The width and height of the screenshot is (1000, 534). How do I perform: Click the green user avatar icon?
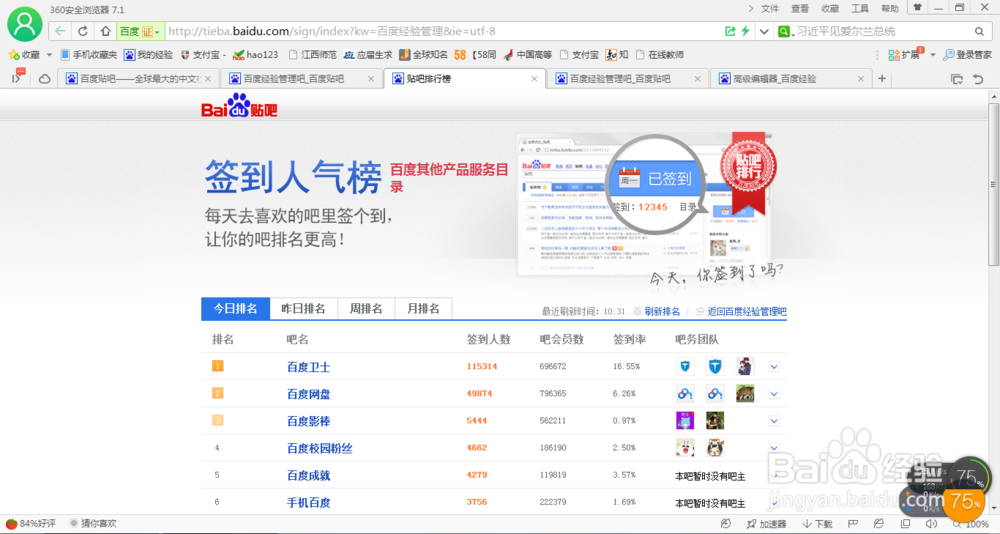click(x=25, y=24)
